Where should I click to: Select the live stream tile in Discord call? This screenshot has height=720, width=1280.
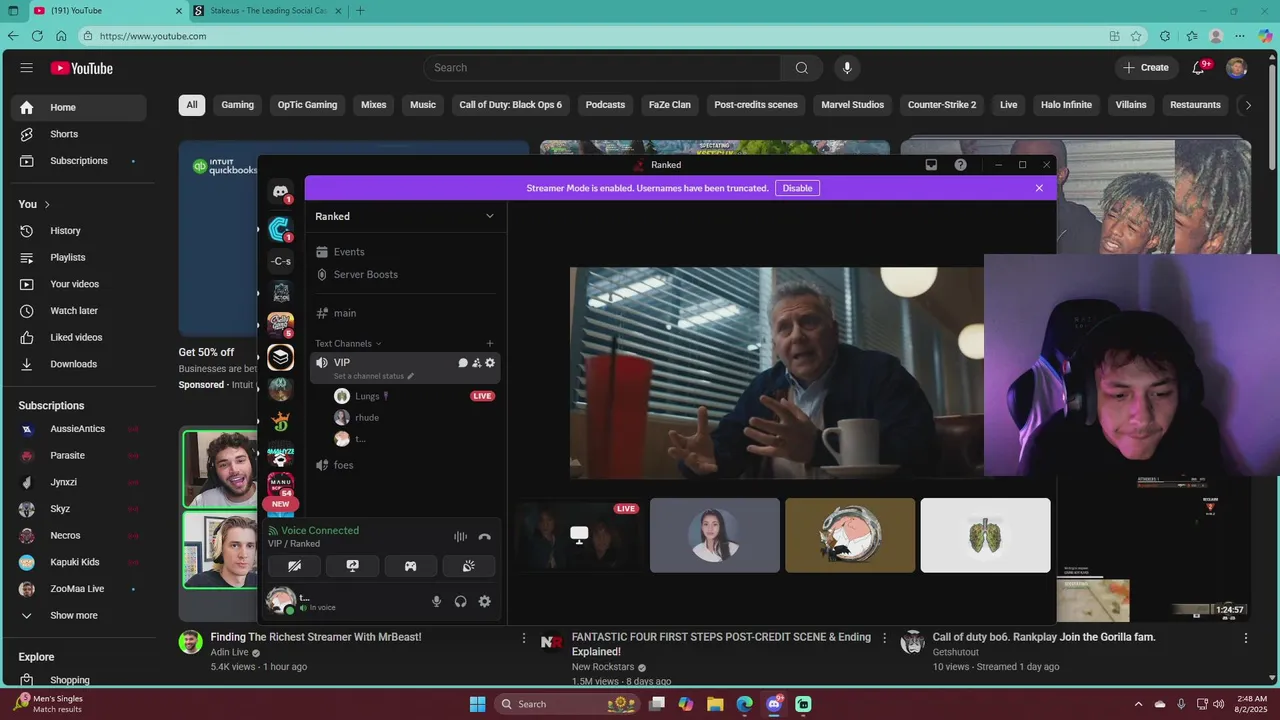579,535
